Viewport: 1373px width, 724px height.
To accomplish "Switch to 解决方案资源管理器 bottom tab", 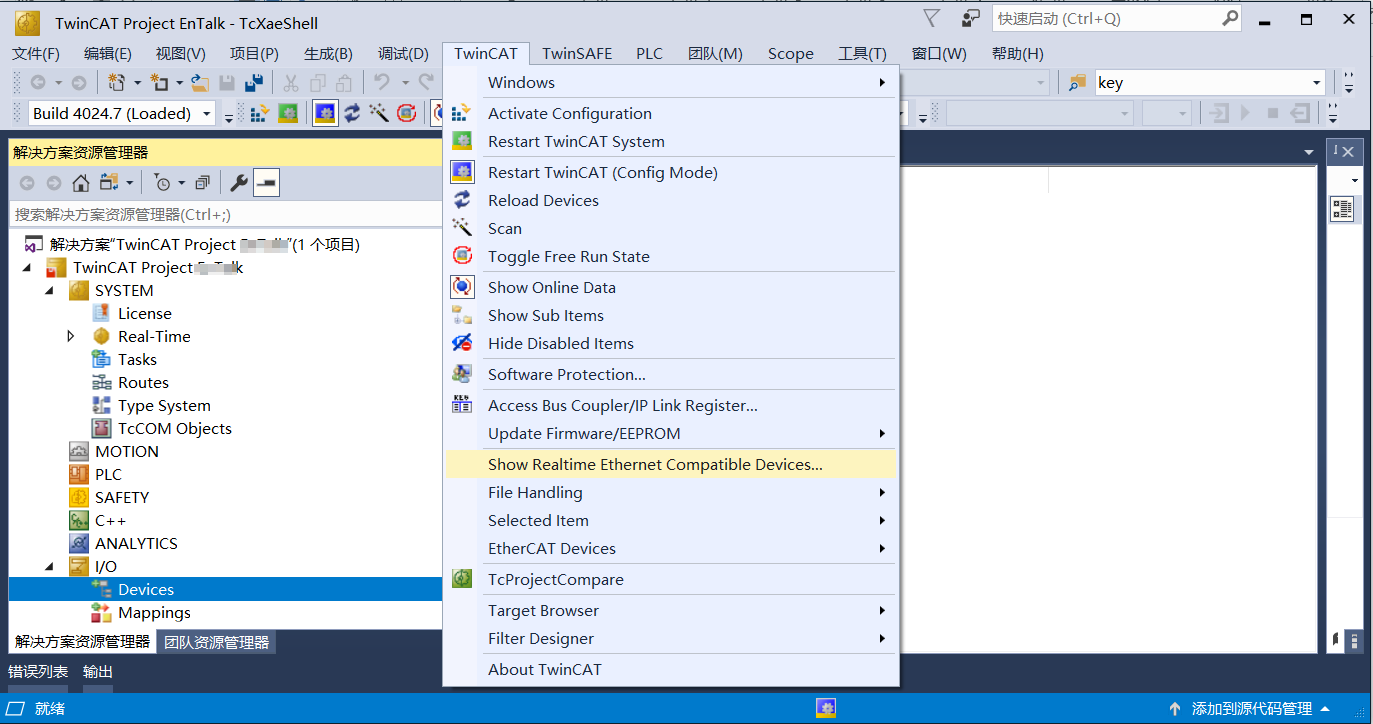I will [x=82, y=642].
